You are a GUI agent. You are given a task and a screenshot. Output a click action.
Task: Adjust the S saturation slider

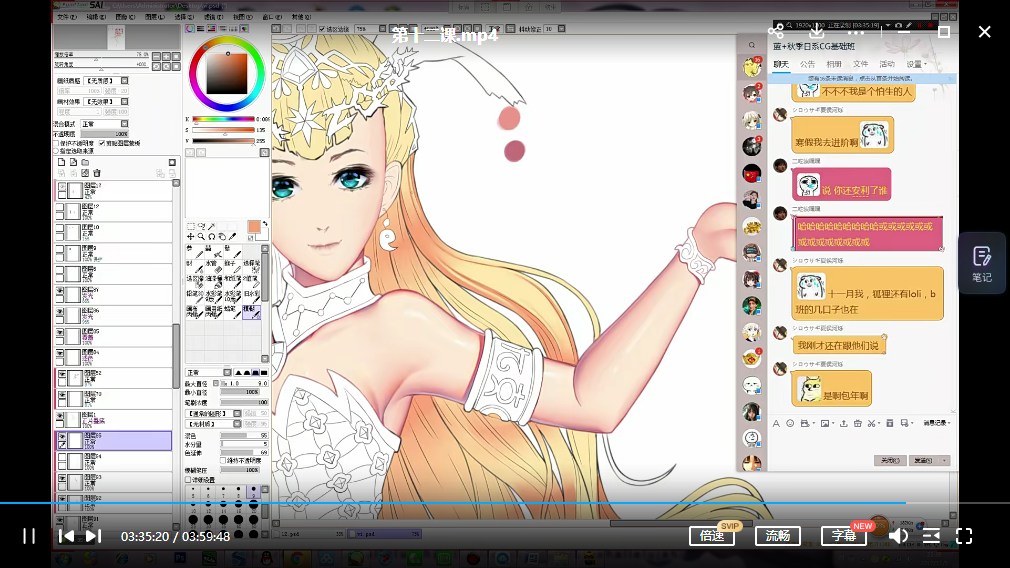[223, 130]
